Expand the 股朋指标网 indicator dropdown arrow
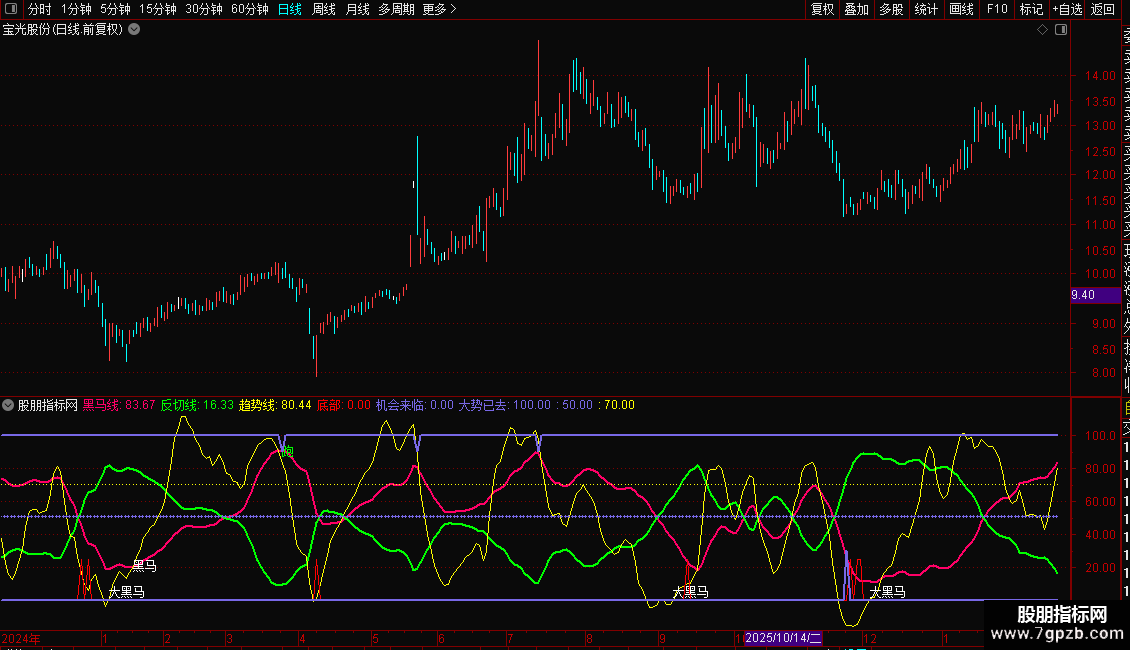 click(9, 405)
